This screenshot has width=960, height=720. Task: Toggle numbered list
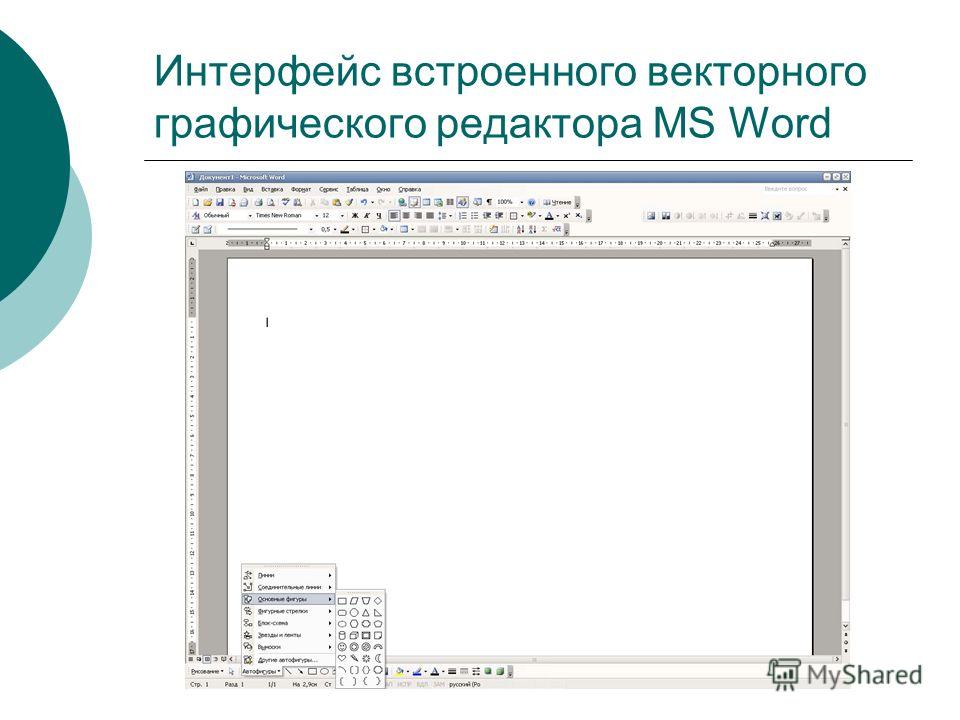point(462,216)
